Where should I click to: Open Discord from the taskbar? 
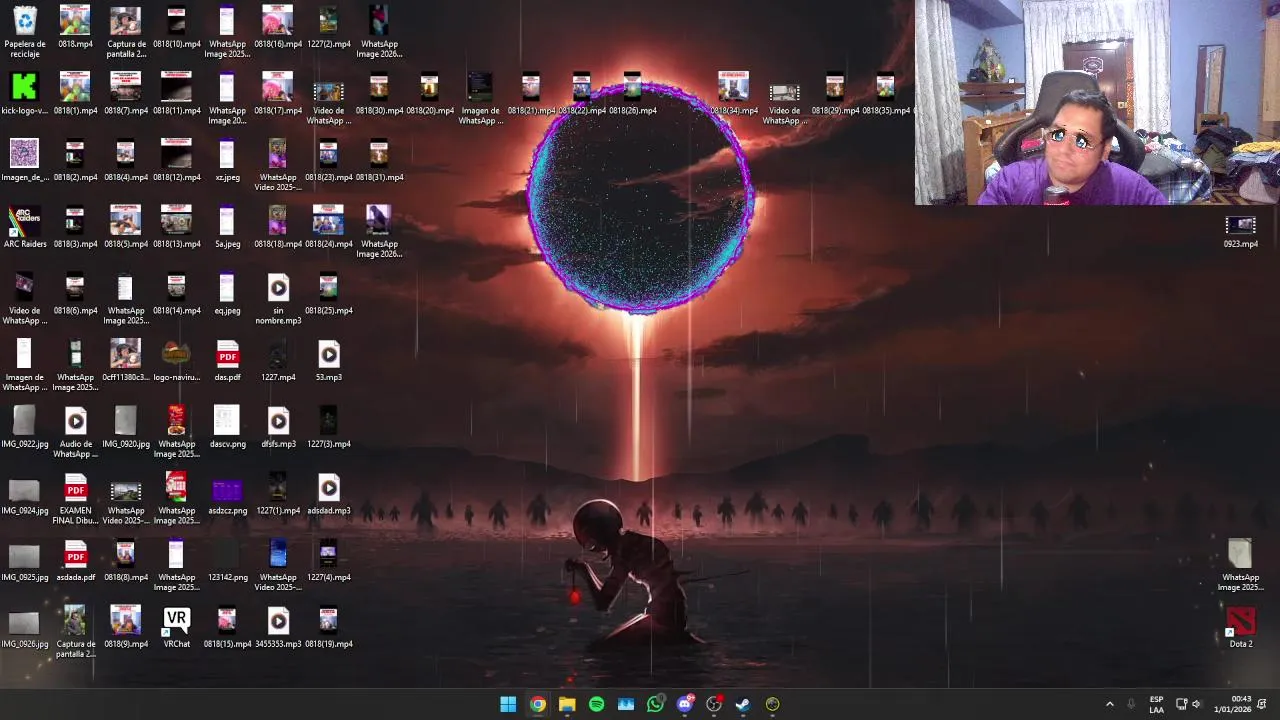click(685, 704)
